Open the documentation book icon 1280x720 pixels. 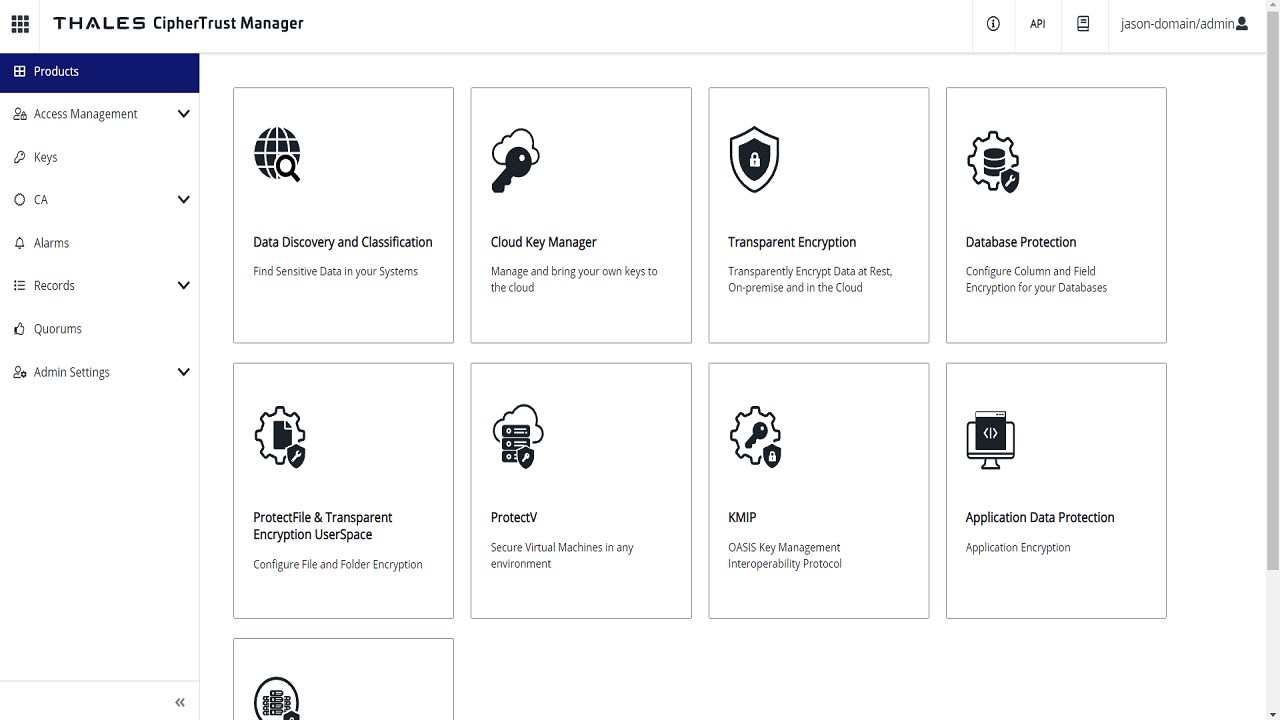1083,24
